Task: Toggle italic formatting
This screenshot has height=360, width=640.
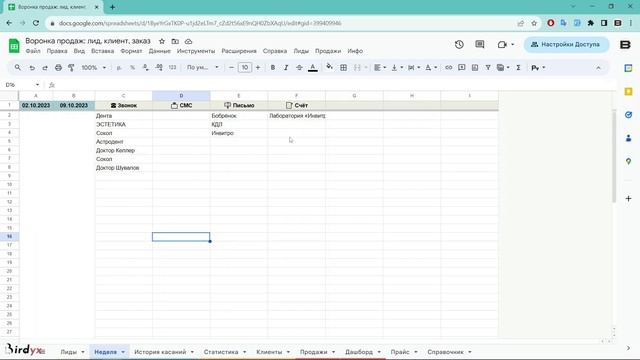Action: [x=286, y=67]
